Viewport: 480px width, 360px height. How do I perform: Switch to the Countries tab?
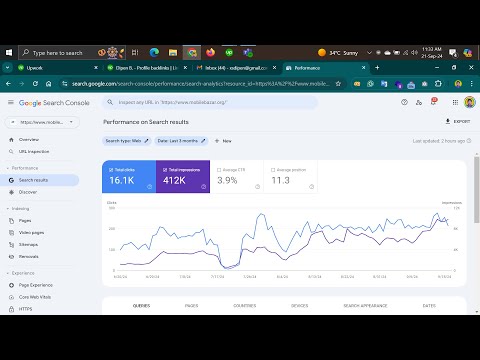[245, 306]
